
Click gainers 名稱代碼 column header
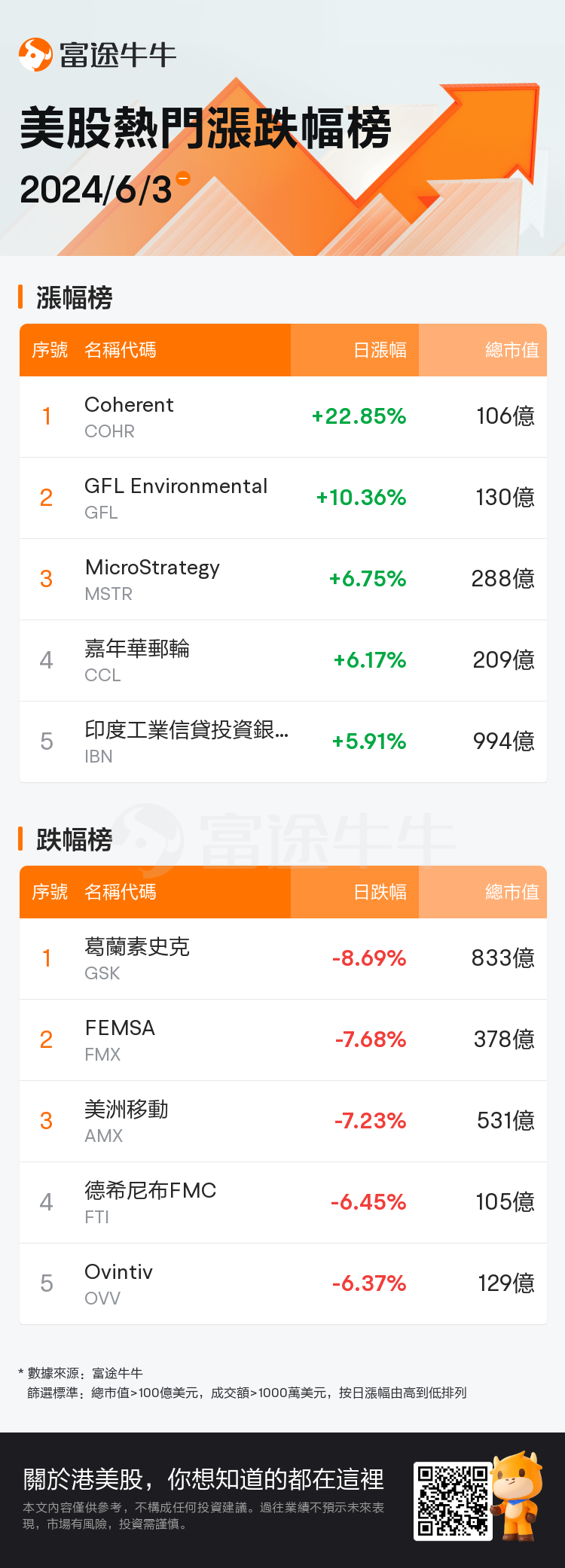point(121,350)
